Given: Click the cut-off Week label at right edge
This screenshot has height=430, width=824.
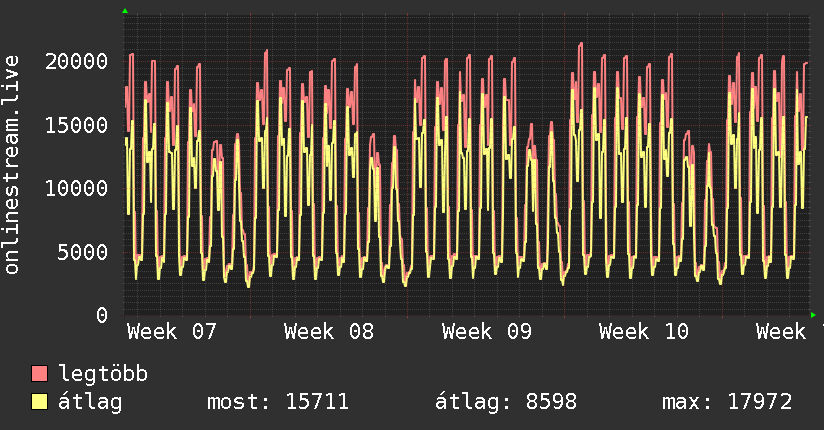Looking at the screenshot, I should point(787,332).
